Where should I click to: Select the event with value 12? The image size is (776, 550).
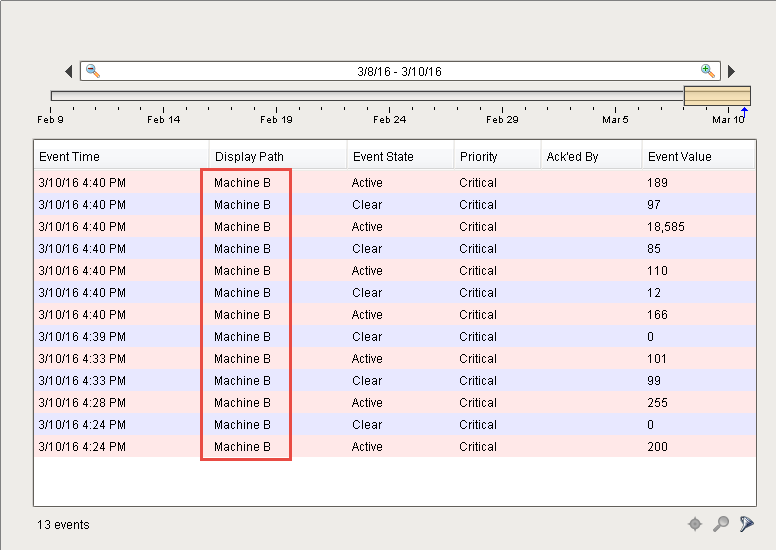395,293
